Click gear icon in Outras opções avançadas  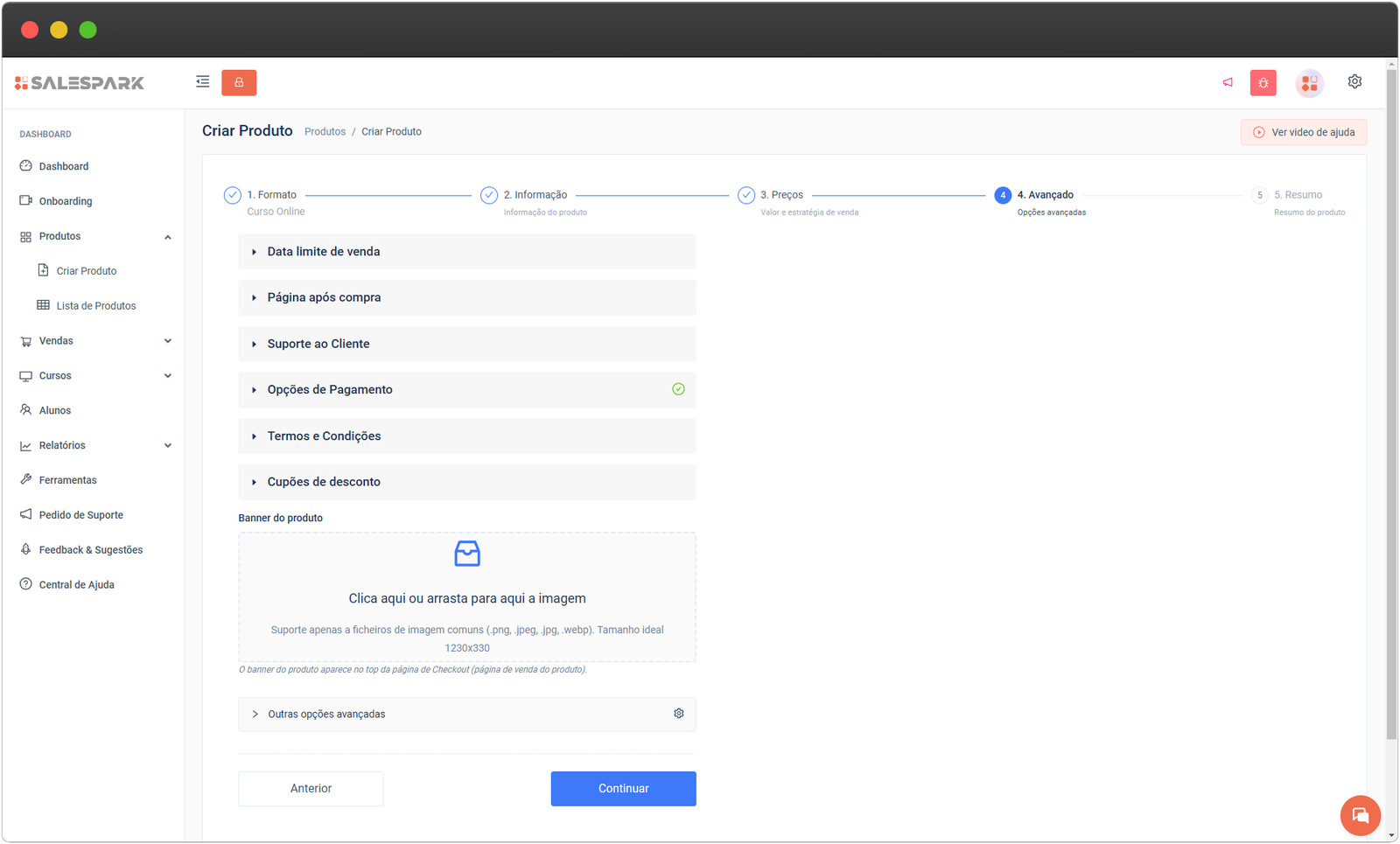coord(678,714)
